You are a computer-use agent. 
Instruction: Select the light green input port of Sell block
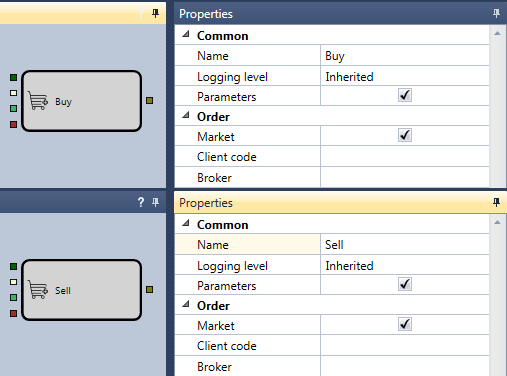tap(13, 297)
